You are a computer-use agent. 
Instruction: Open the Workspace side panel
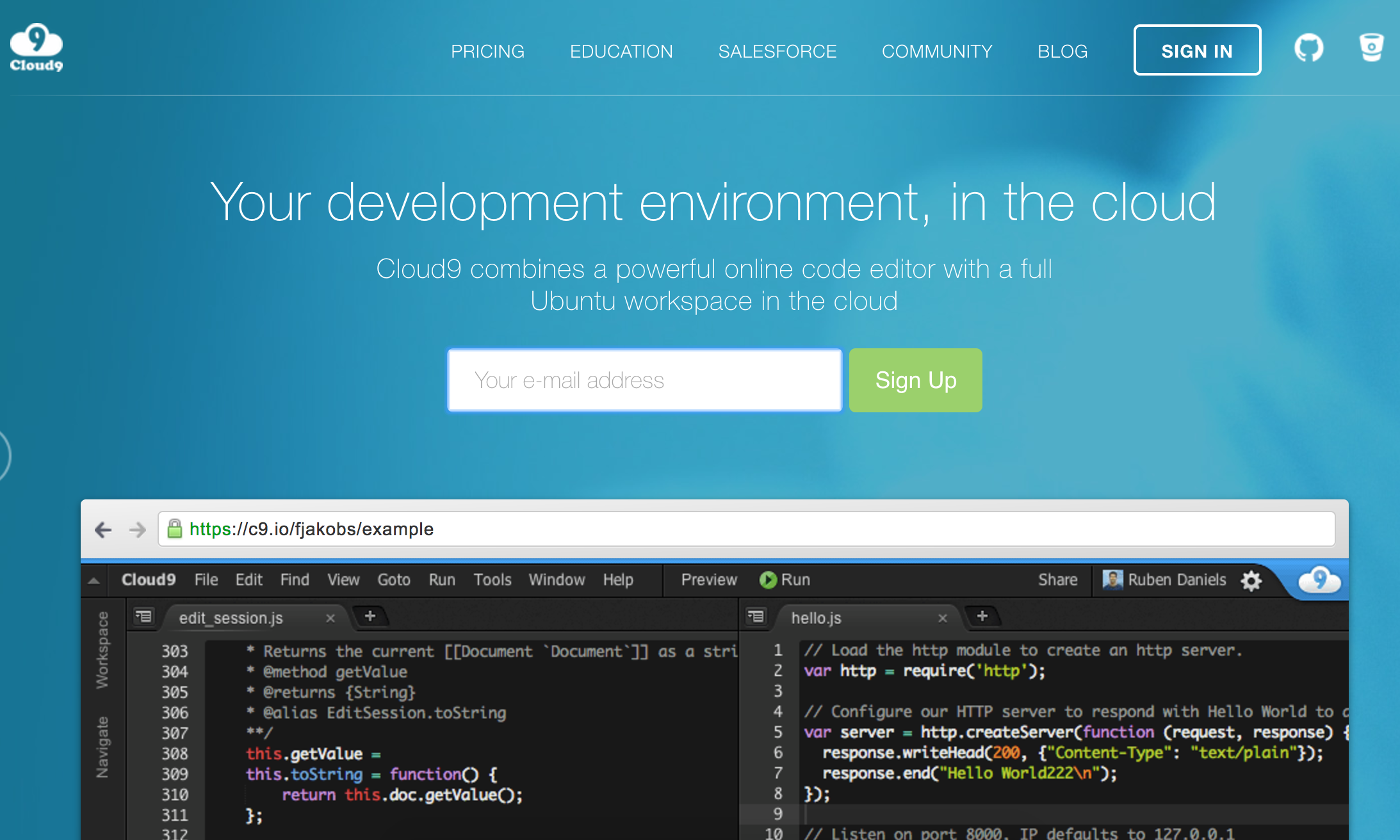pyautogui.click(x=102, y=650)
